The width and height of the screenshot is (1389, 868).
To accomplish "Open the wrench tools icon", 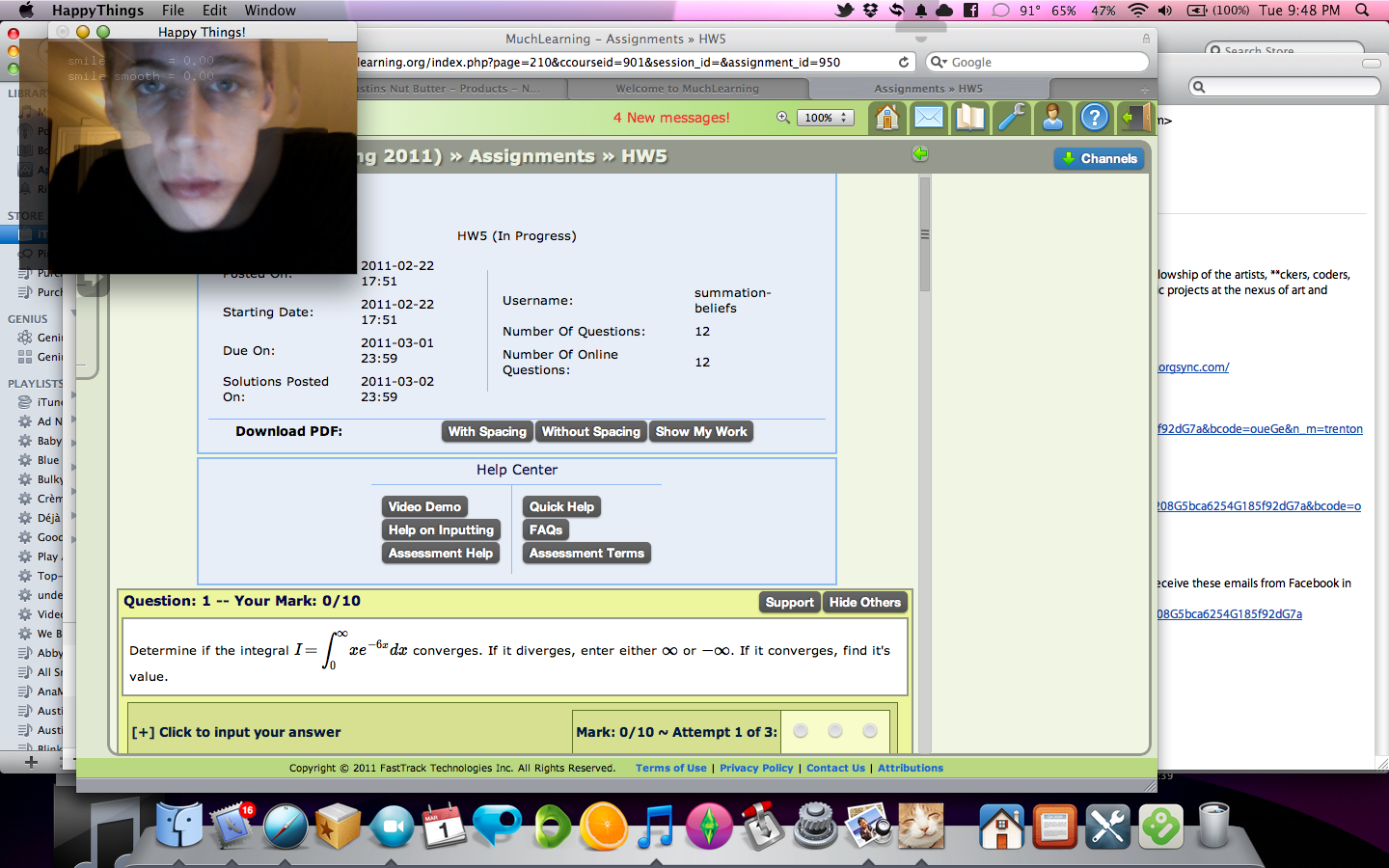I will pos(1011,118).
